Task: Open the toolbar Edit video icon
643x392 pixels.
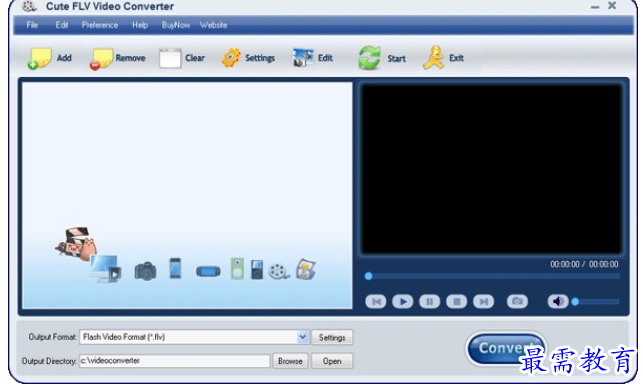Action: tap(303, 58)
